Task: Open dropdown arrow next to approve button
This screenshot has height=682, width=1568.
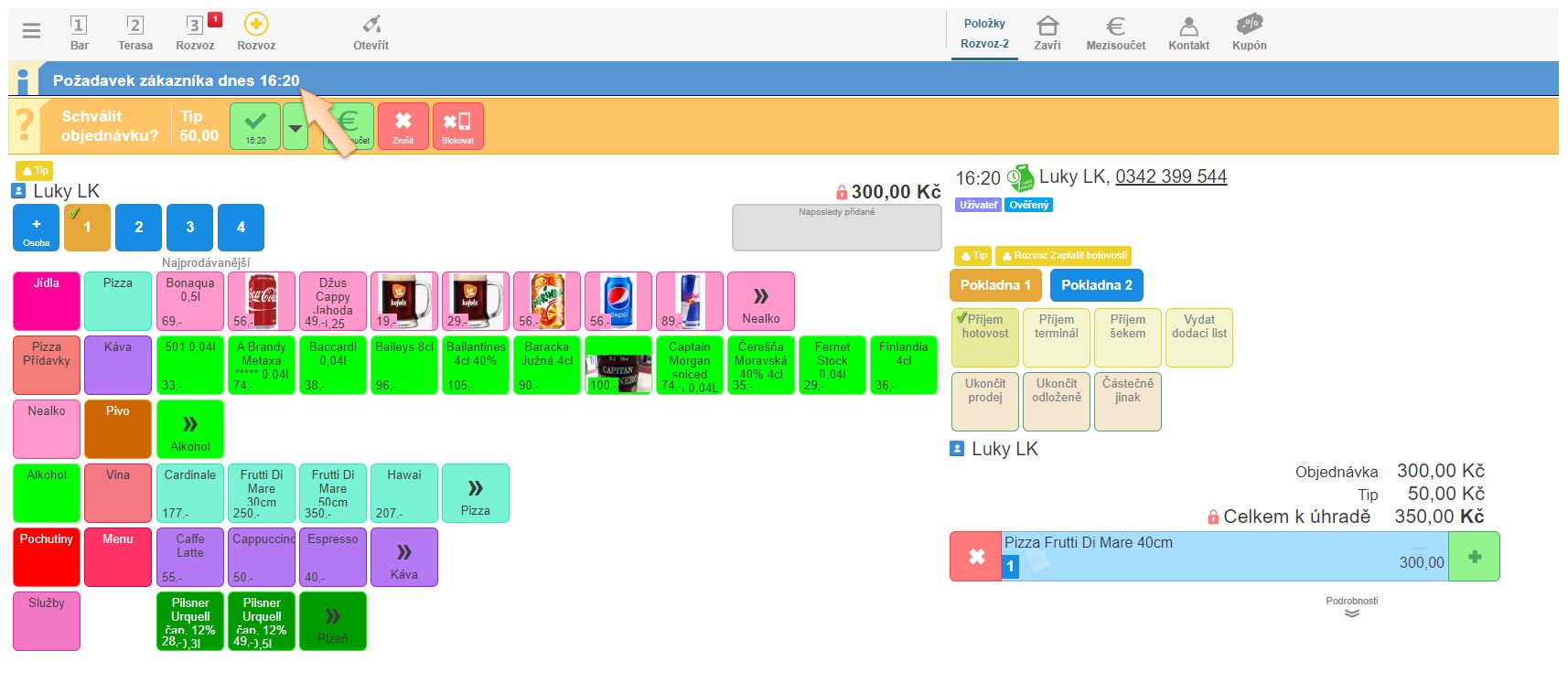Action: 295,129
